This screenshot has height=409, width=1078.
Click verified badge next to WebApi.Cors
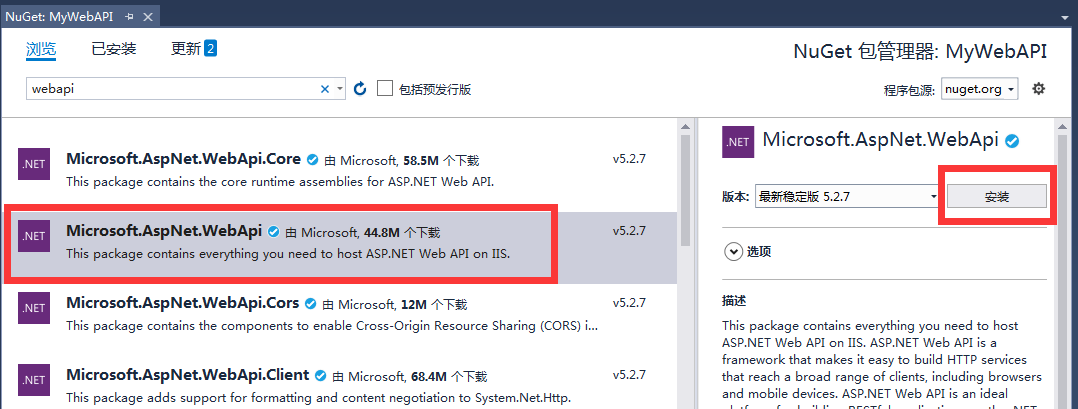[310, 303]
